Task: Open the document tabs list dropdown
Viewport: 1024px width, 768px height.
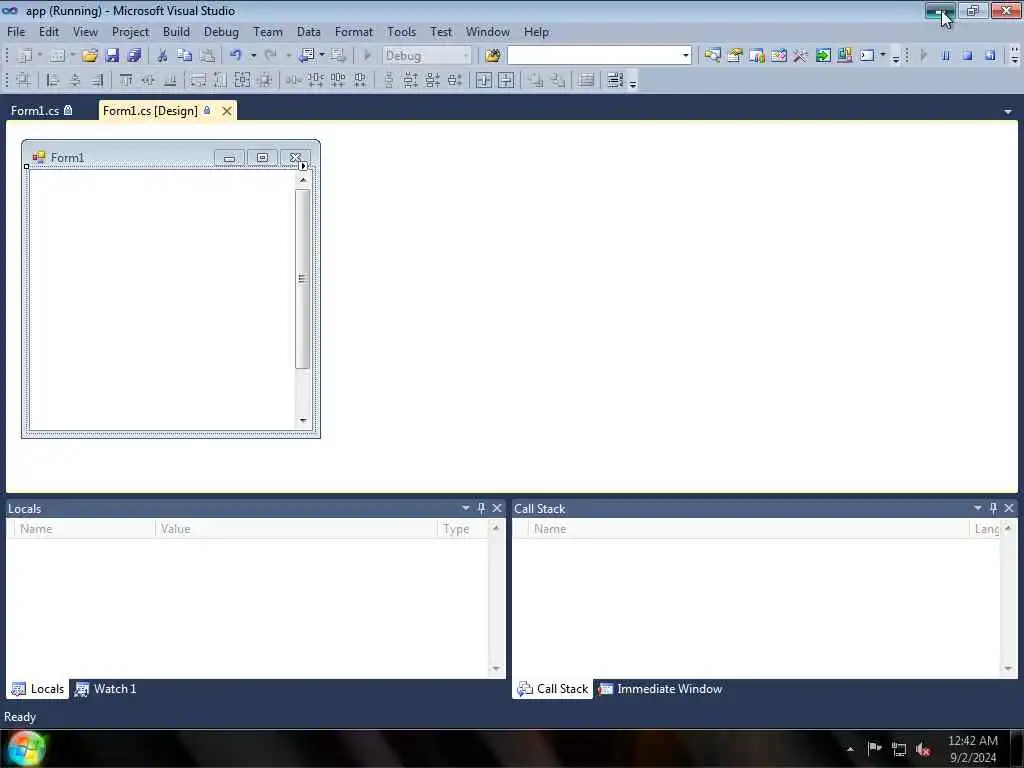Action: (x=1008, y=112)
